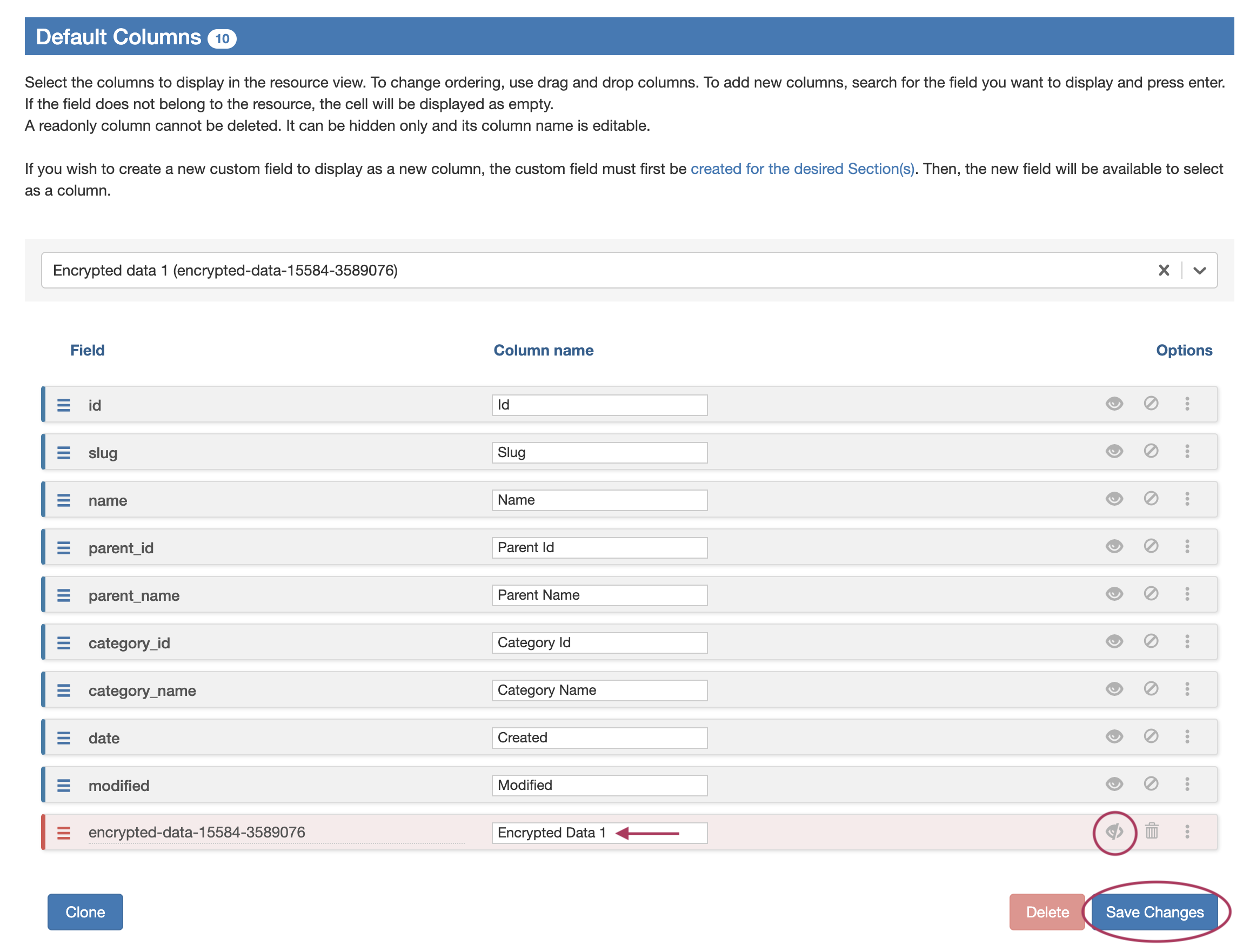
Task: Open more options menu for parent_id row
Action: click(x=1187, y=546)
